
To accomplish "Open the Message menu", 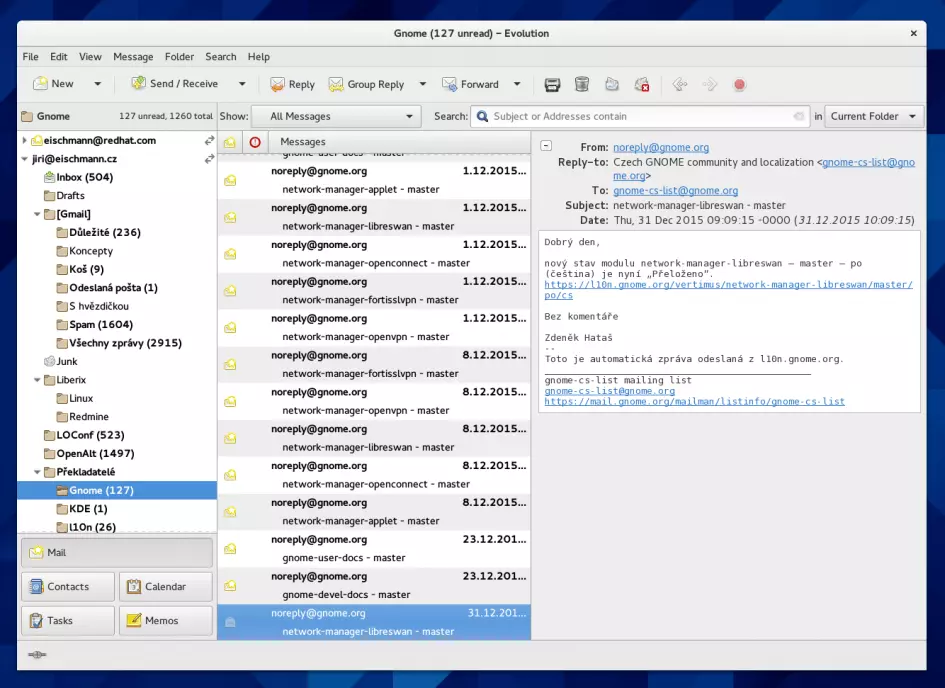I will (x=132, y=56).
